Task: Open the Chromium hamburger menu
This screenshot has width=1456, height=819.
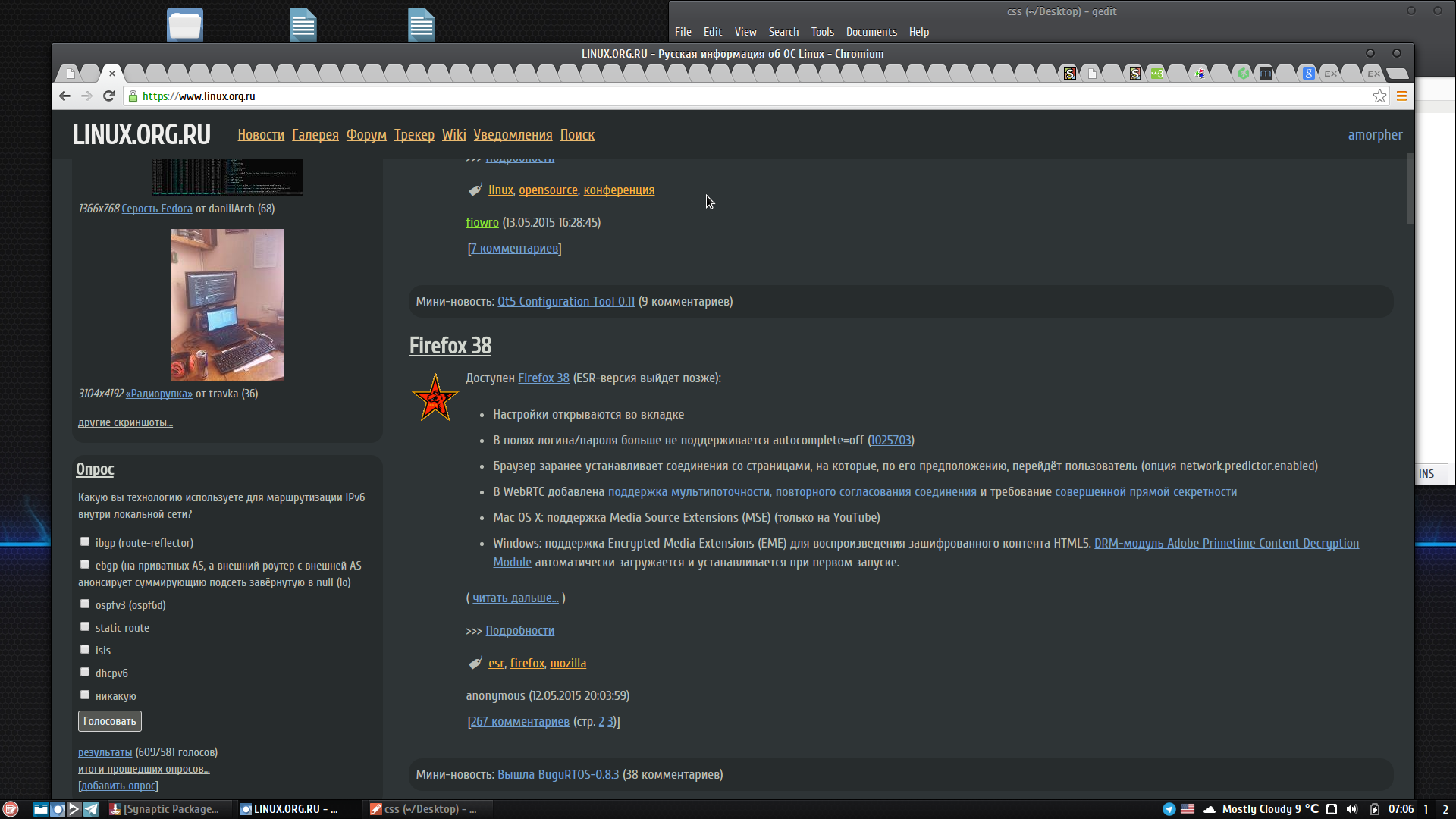Action: [1401, 96]
